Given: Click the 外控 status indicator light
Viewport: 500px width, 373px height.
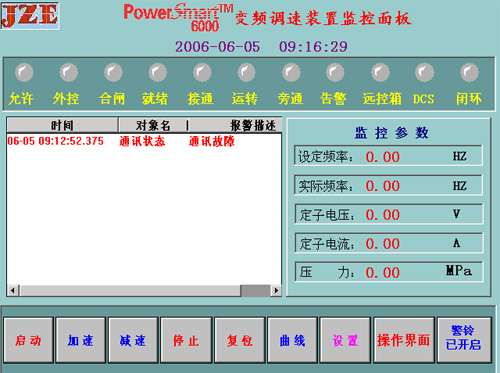Looking at the screenshot, I should 69,72.
